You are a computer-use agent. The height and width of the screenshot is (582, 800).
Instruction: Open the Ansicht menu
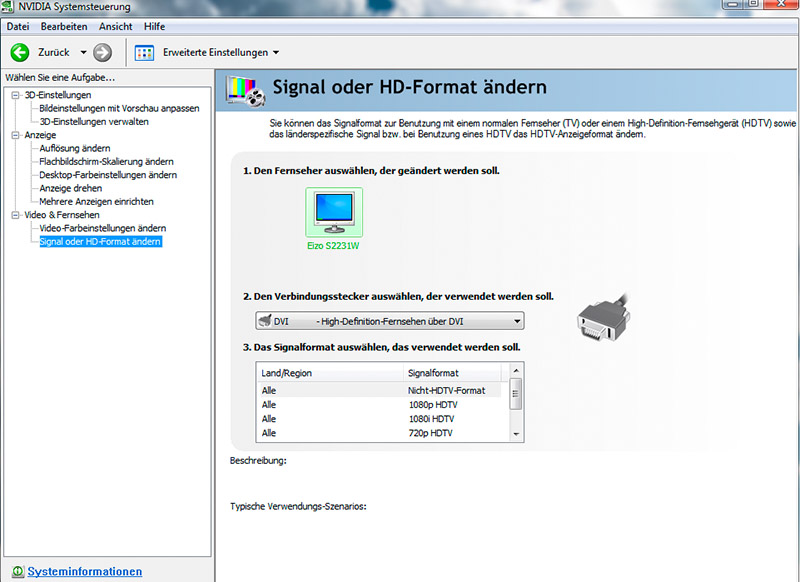coord(115,26)
